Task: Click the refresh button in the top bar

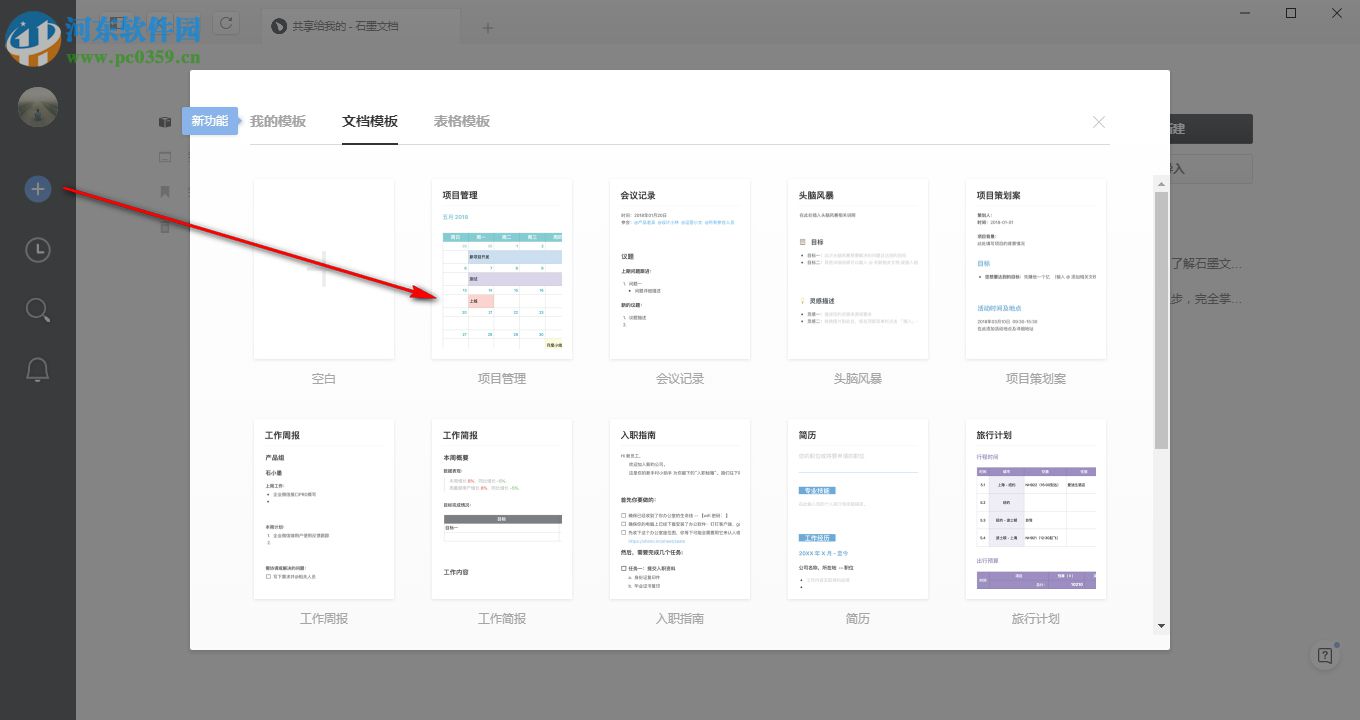Action: click(x=226, y=23)
